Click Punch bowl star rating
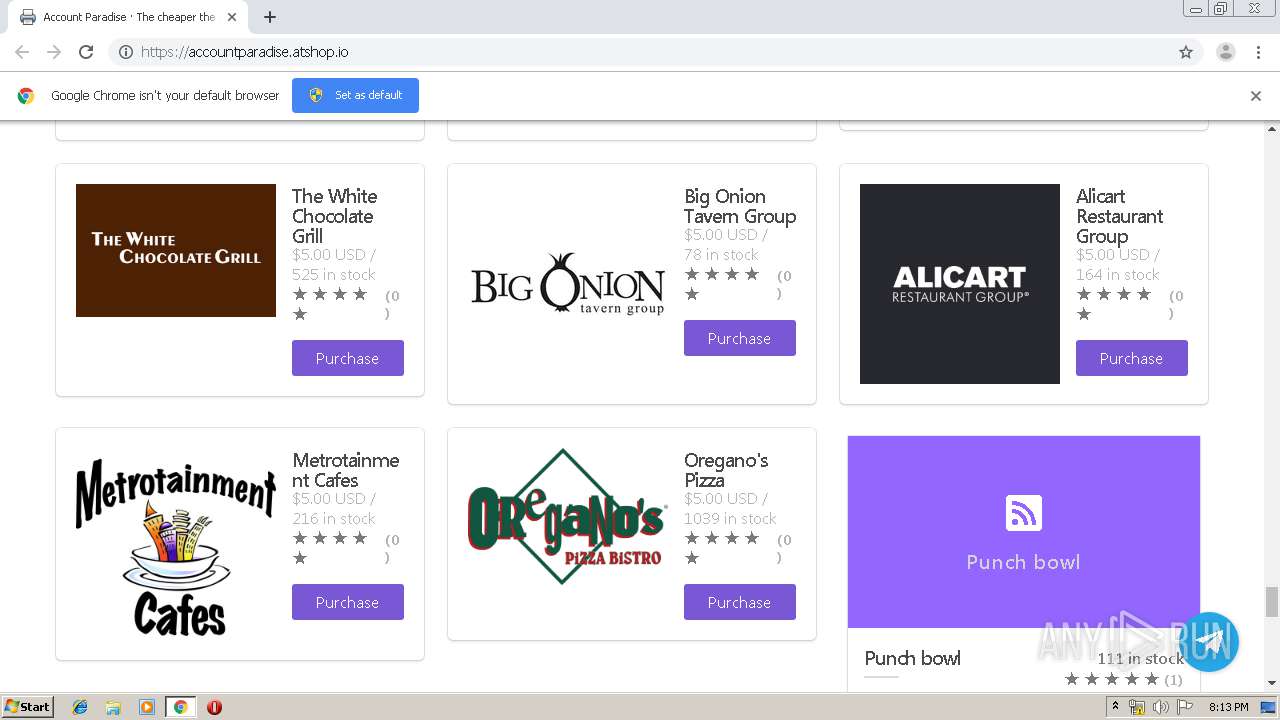Viewport: 1280px width, 720px height. pos(1112,680)
